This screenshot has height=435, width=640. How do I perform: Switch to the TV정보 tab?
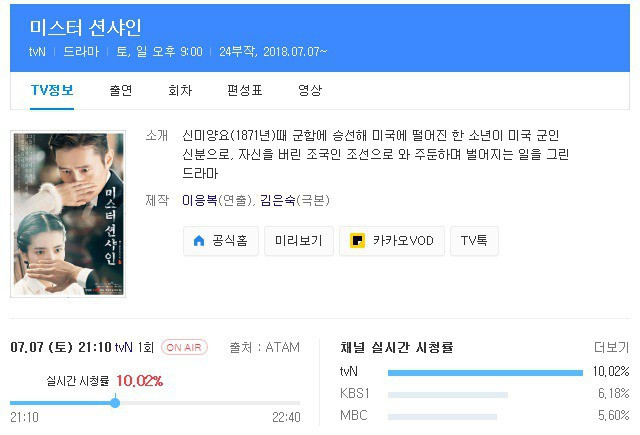click(52, 90)
